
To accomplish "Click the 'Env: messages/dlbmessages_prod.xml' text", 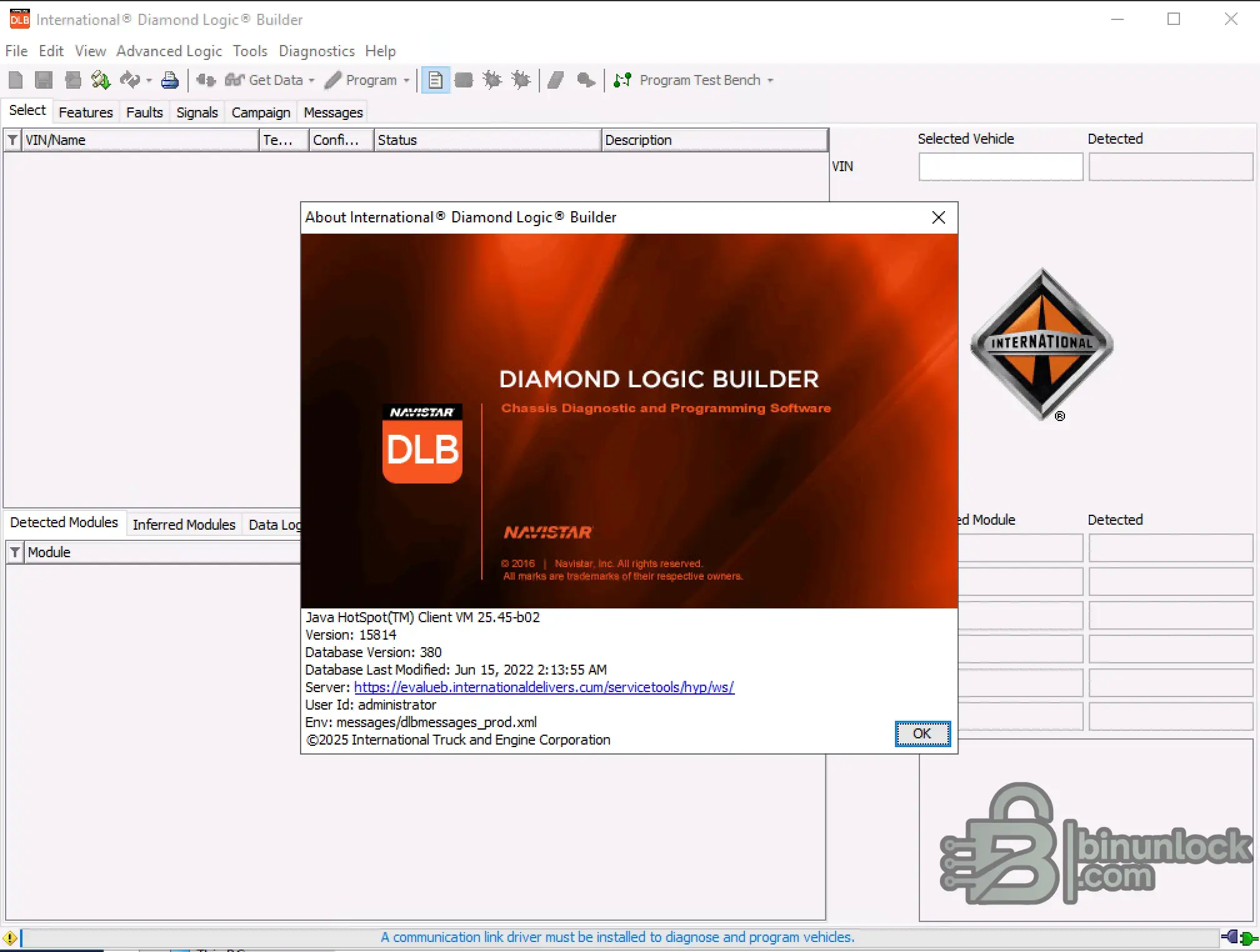I will click(421, 722).
